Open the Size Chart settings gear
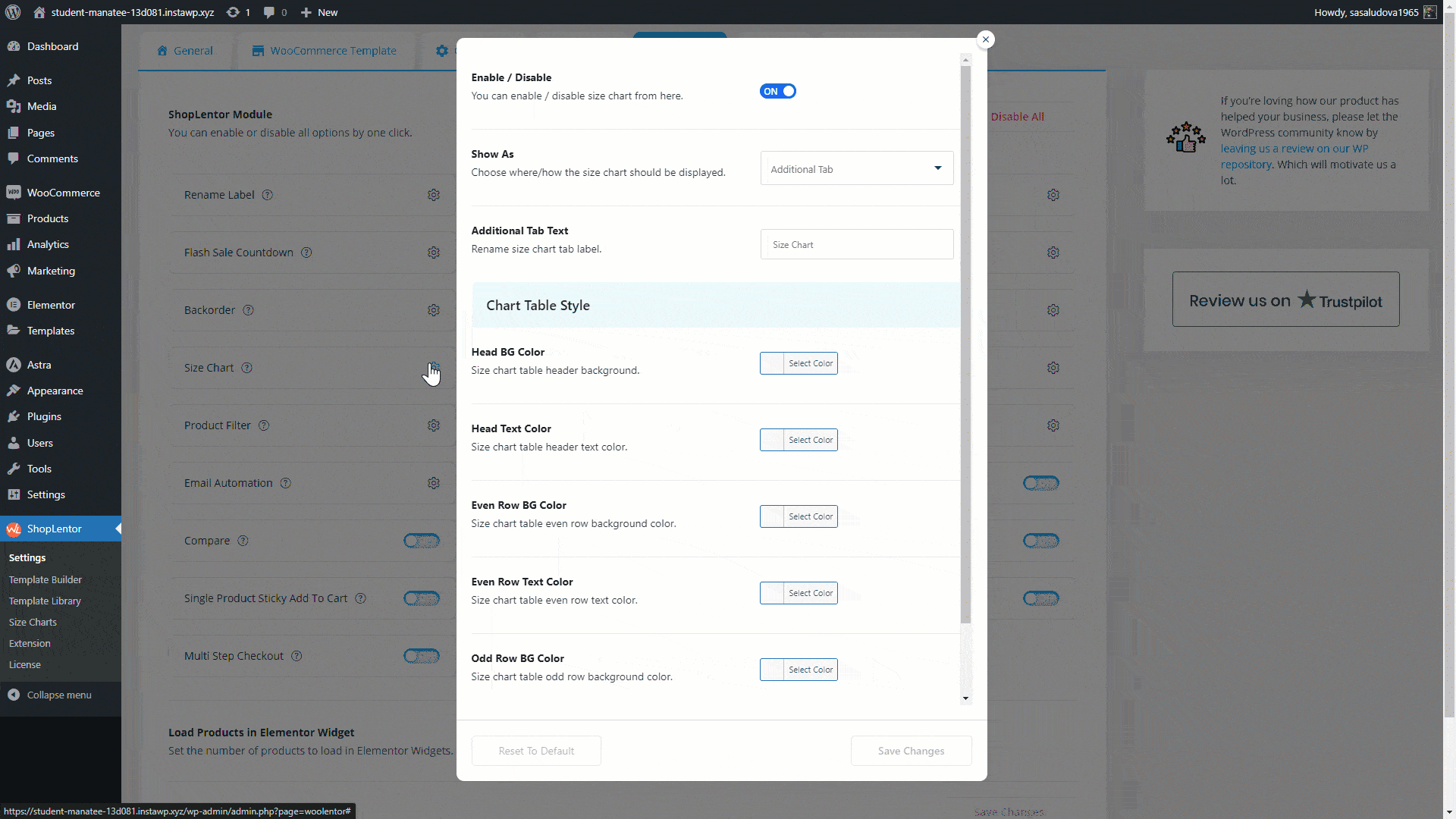The width and height of the screenshot is (1456, 819). pos(433,368)
